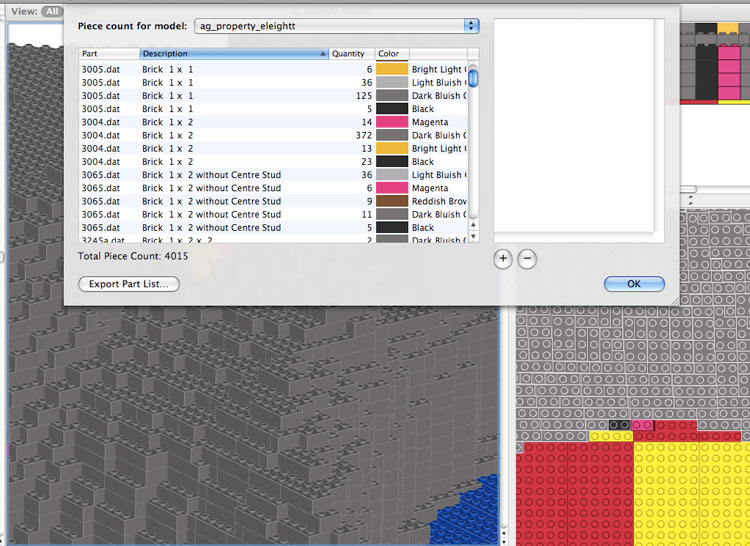This screenshot has width=750, height=546.
Task: Sort by the Description column header
Action: click(x=234, y=54)
